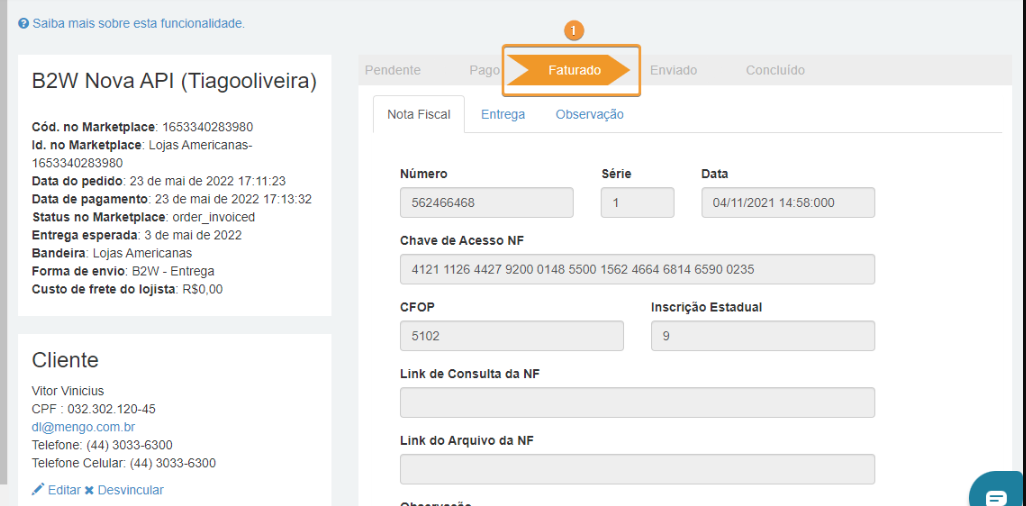
Task: Click the CFOP field with 5102
Action: click(x=512, y=336)
